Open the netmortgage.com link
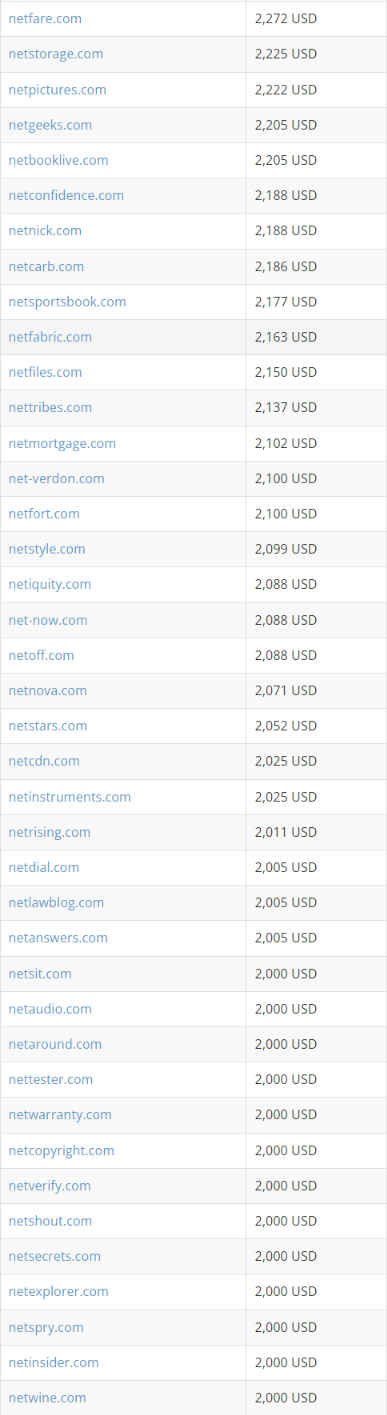The width and height of the screenshot is (387, 1415). pos(62,443)
